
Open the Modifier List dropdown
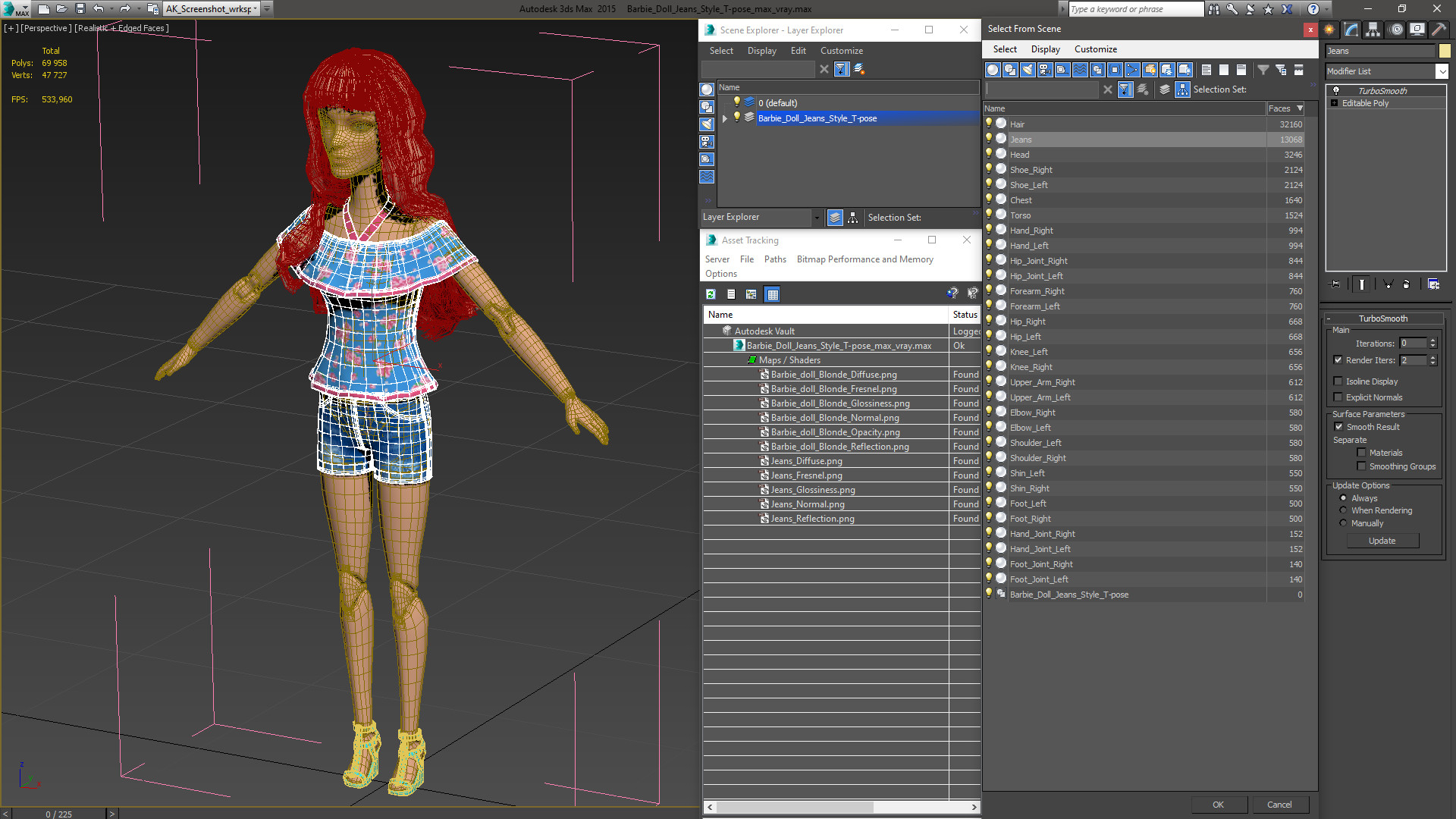click(1442, 71)
